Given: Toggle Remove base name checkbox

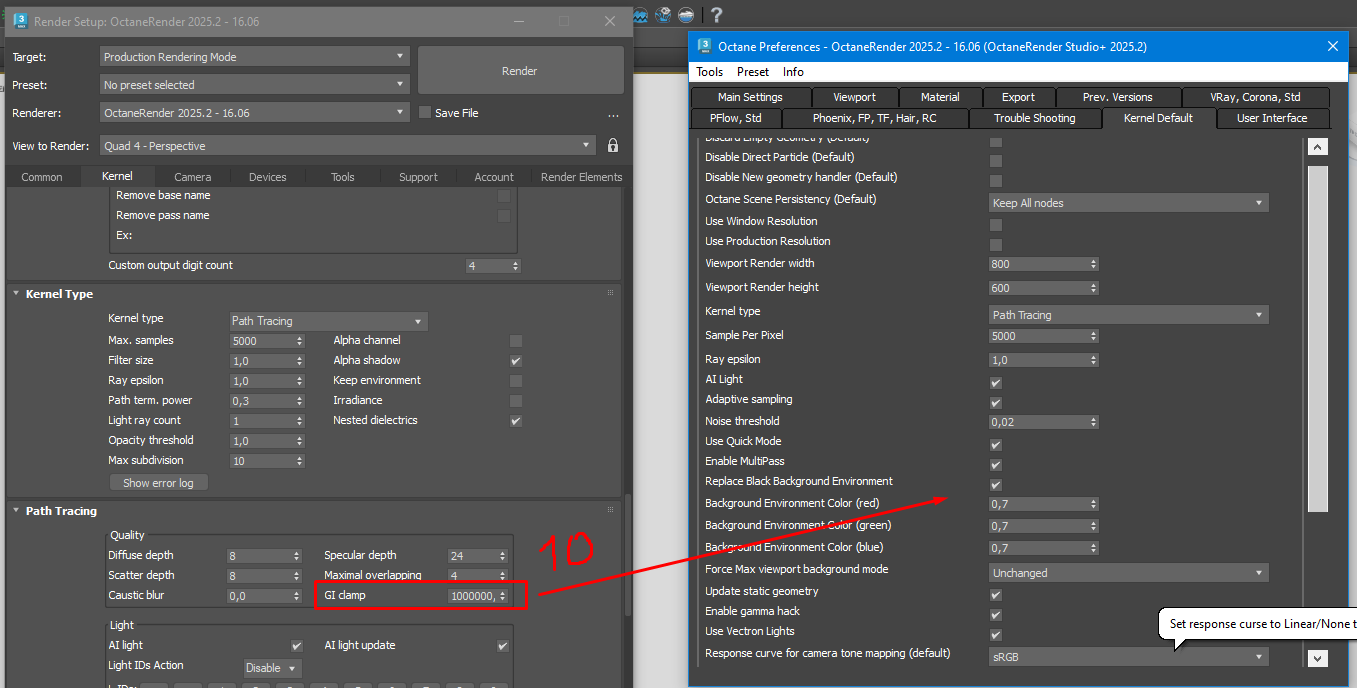Looking at the screenshot, I should tap(504, 196).
